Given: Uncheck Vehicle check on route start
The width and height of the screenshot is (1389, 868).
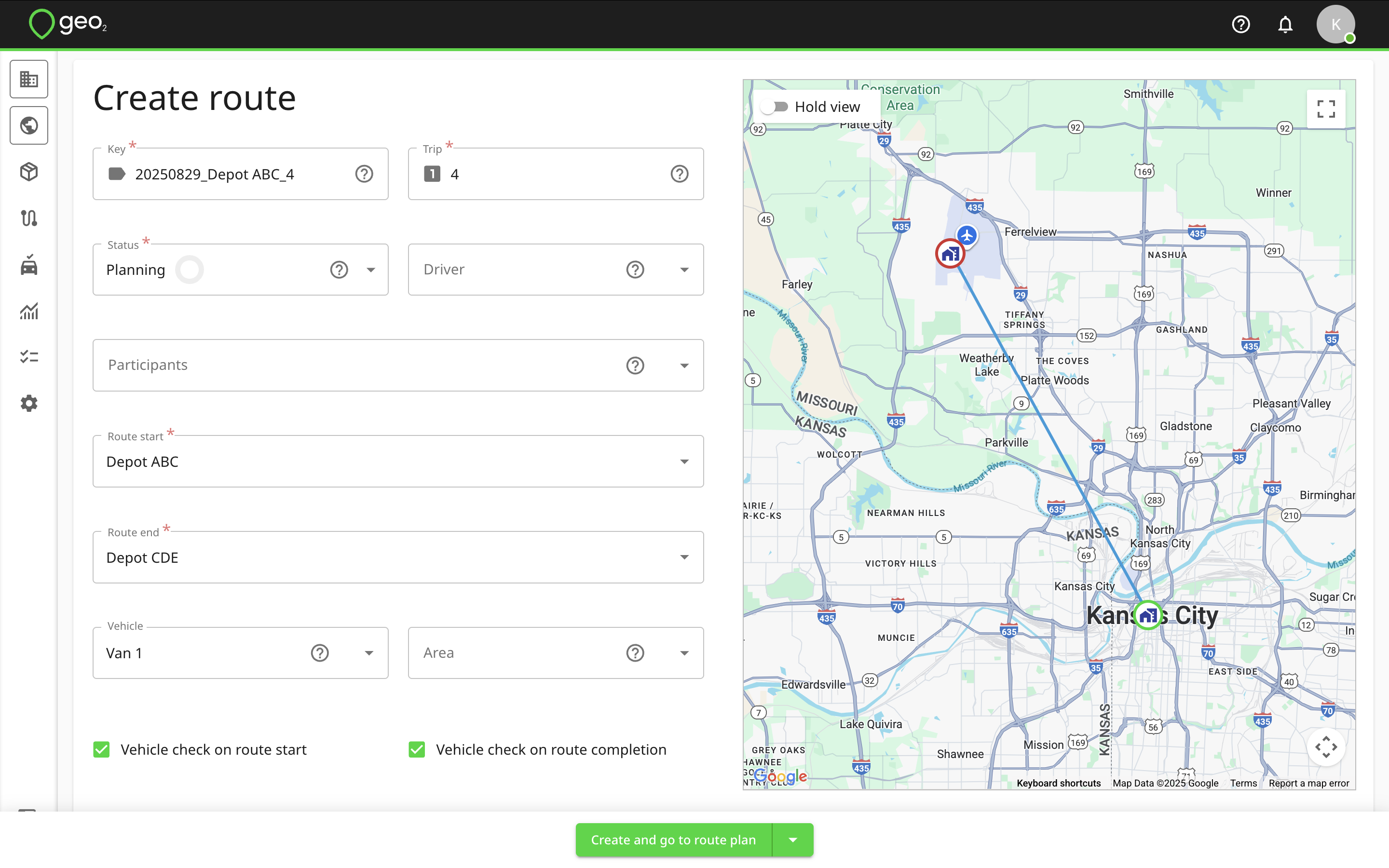Looking at the screenshot, I should [102, 750].
